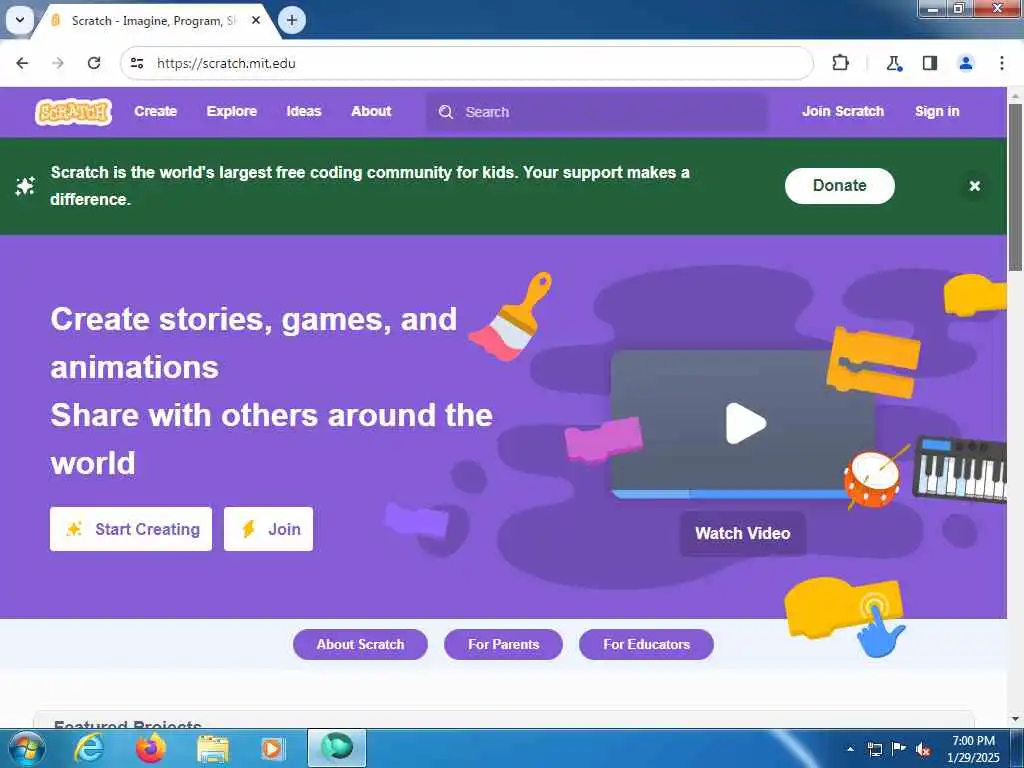Screen dimensions: 1024x768
Task: Open Windows Explorer from taskbar
Action: (213, 749)
